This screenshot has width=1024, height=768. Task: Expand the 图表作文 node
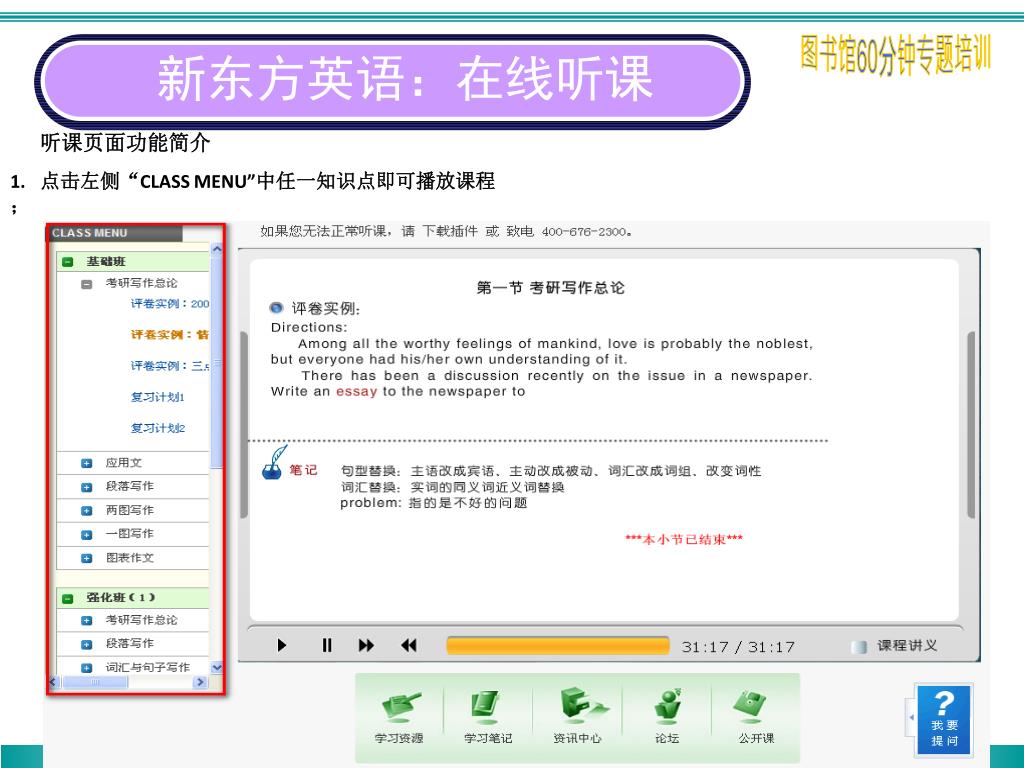pos(86,558)
